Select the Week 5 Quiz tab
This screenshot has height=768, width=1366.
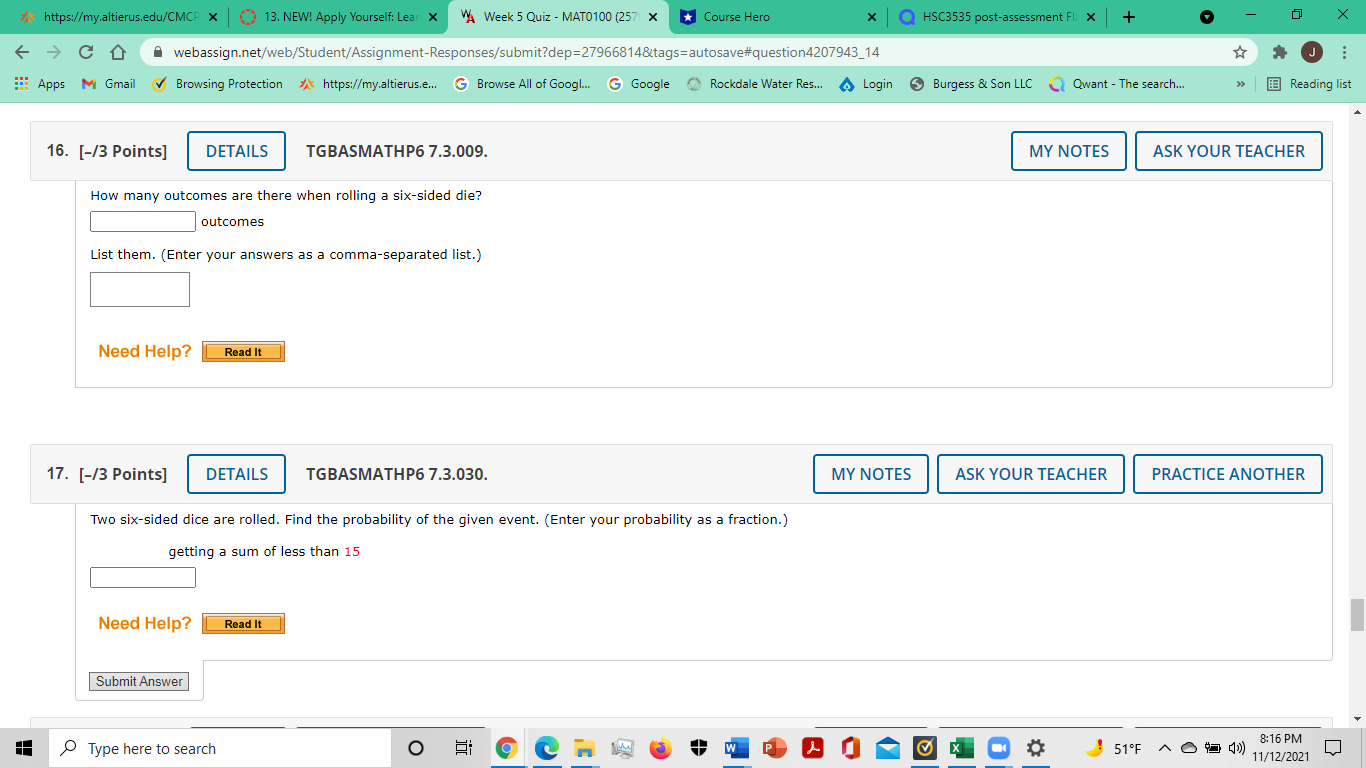560,17
